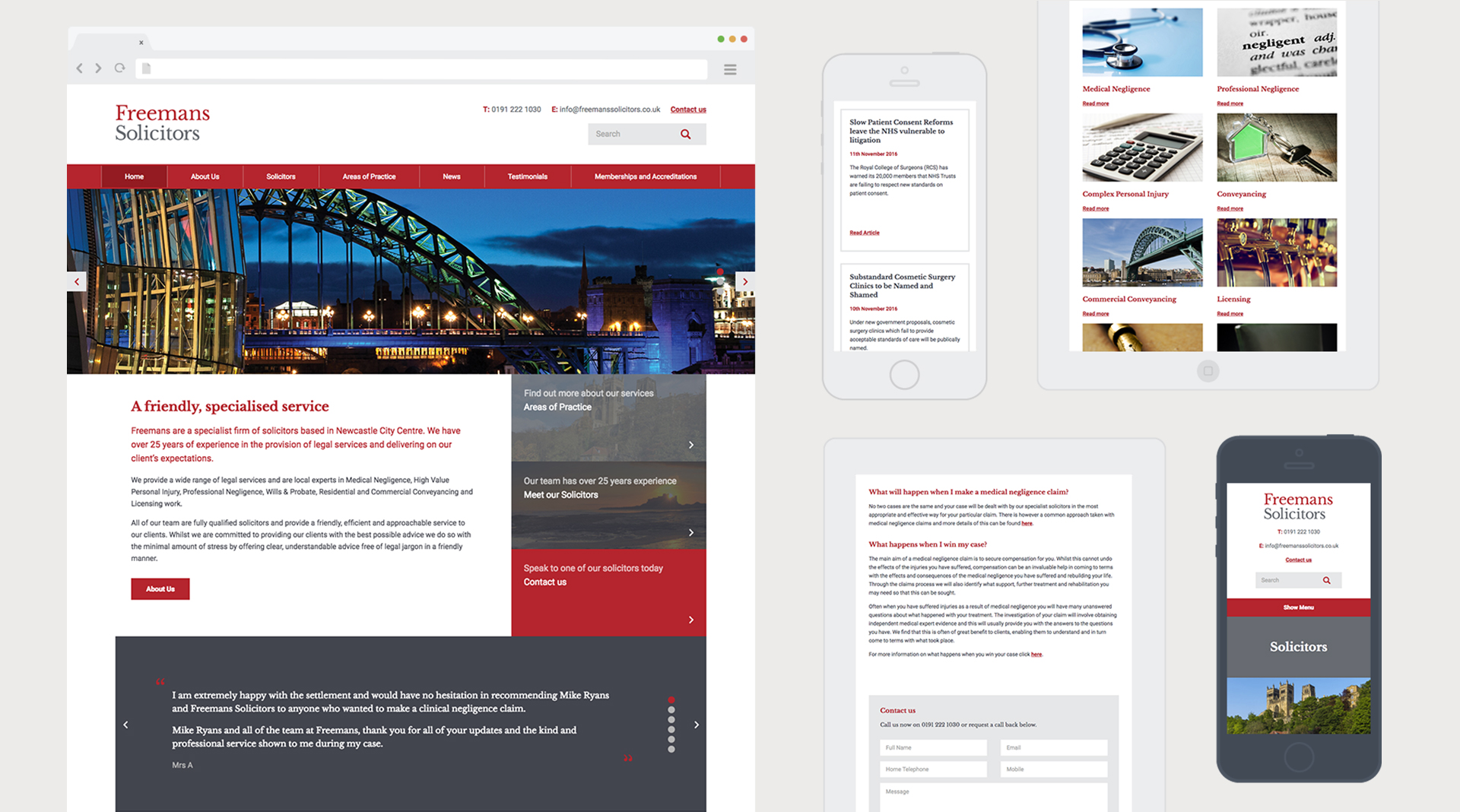Image resolution: width=1460 pixels, height=812 pixels.
Task: Click Show Menu on the dark phone
Action: [x=1298, y=607]
